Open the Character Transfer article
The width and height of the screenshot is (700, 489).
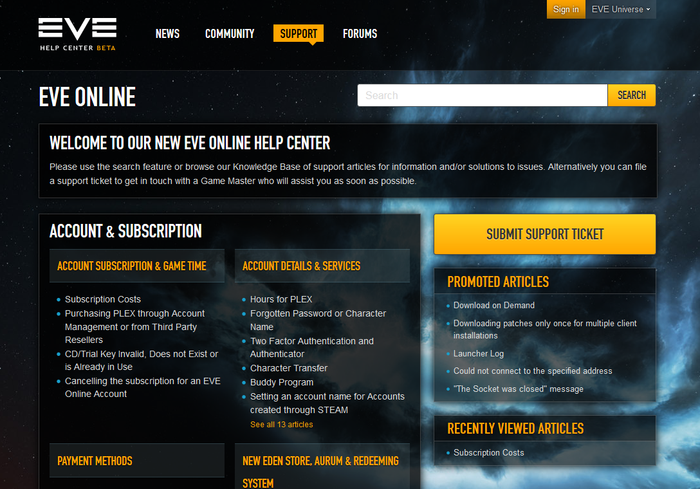pyautogui.click(x=289, y=368)
